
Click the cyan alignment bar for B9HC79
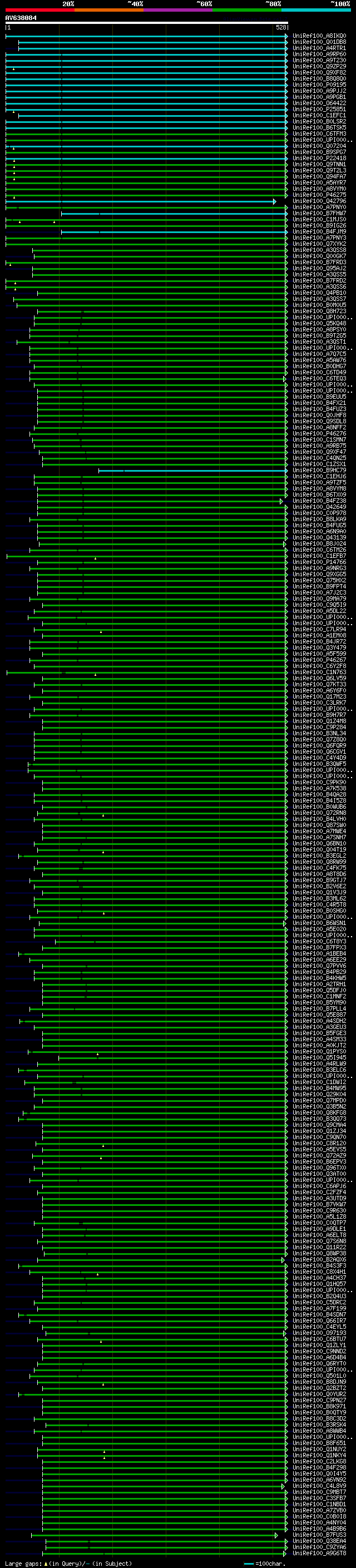pyautogui.click(x=193, y=471)
